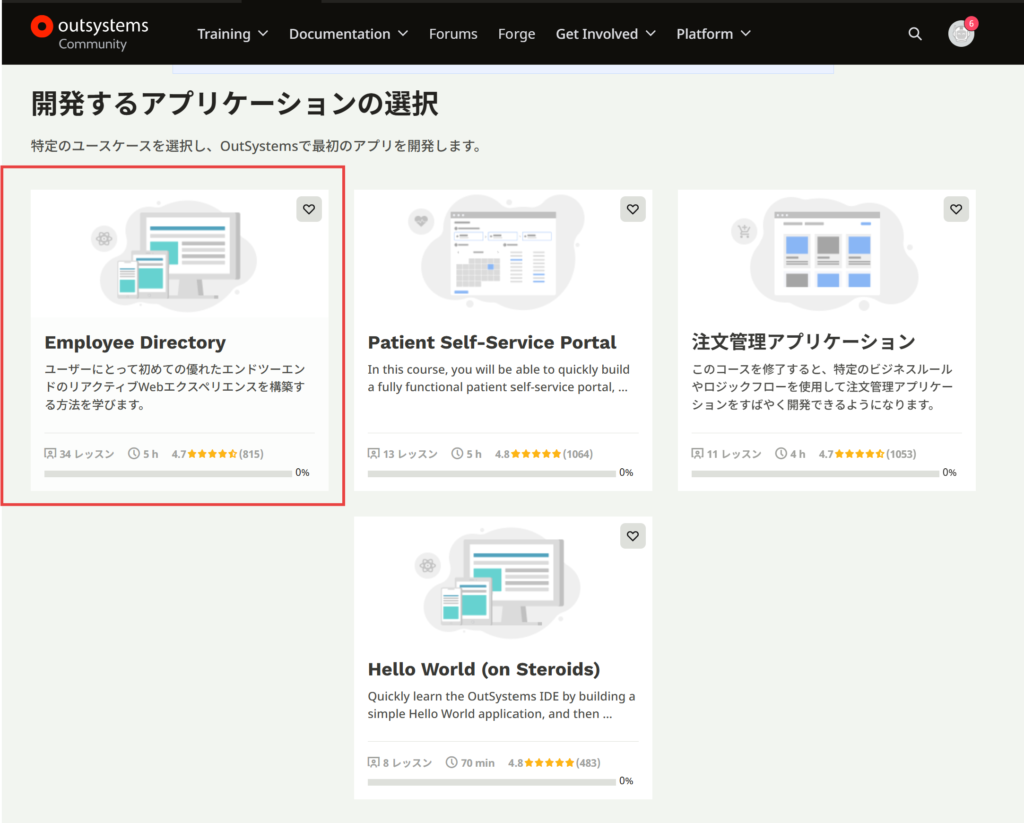This screenshot has height=823, width=1024.
Task: Expand the Documentation dropdown menu
Action: click(x=348, y=34)
